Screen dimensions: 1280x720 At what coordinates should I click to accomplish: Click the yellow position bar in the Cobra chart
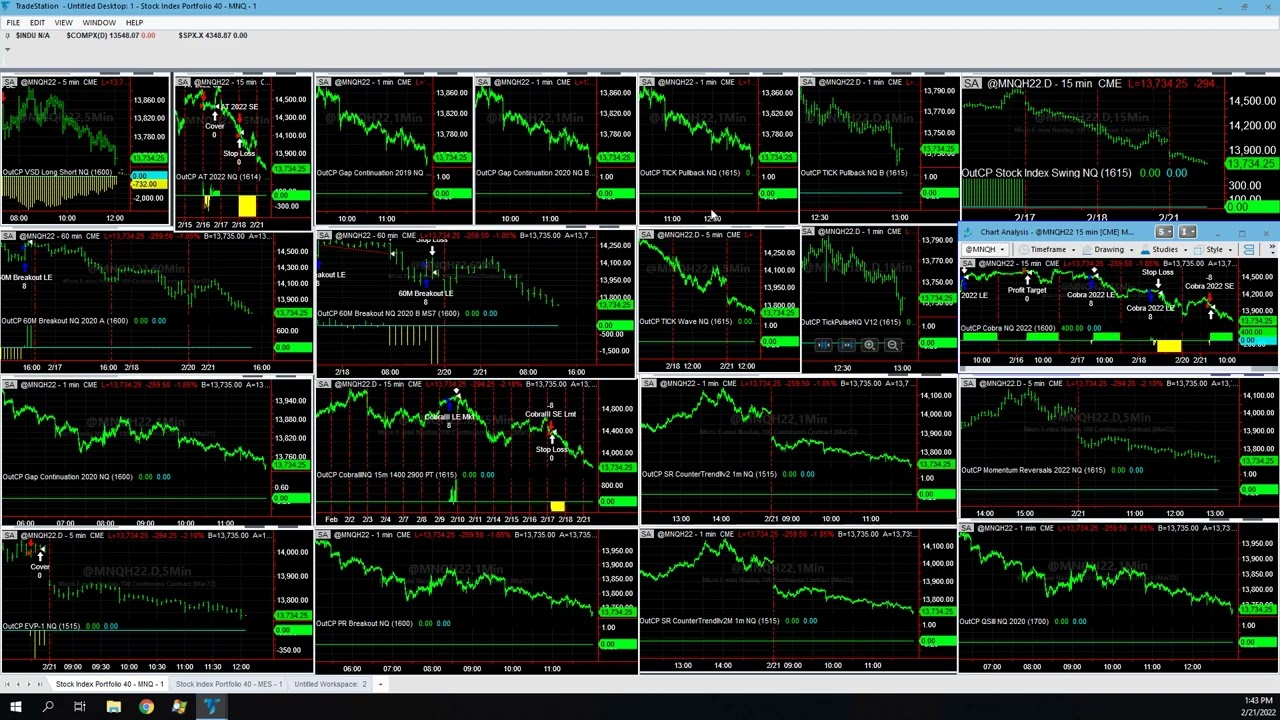pyautogui.click(x=1169, y=346)
